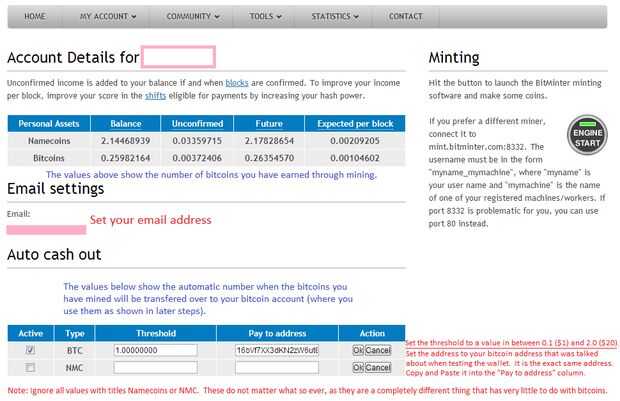Screen dimensions: 620x401
Task: Click the Threshold column header
Action: coord(156,333)
